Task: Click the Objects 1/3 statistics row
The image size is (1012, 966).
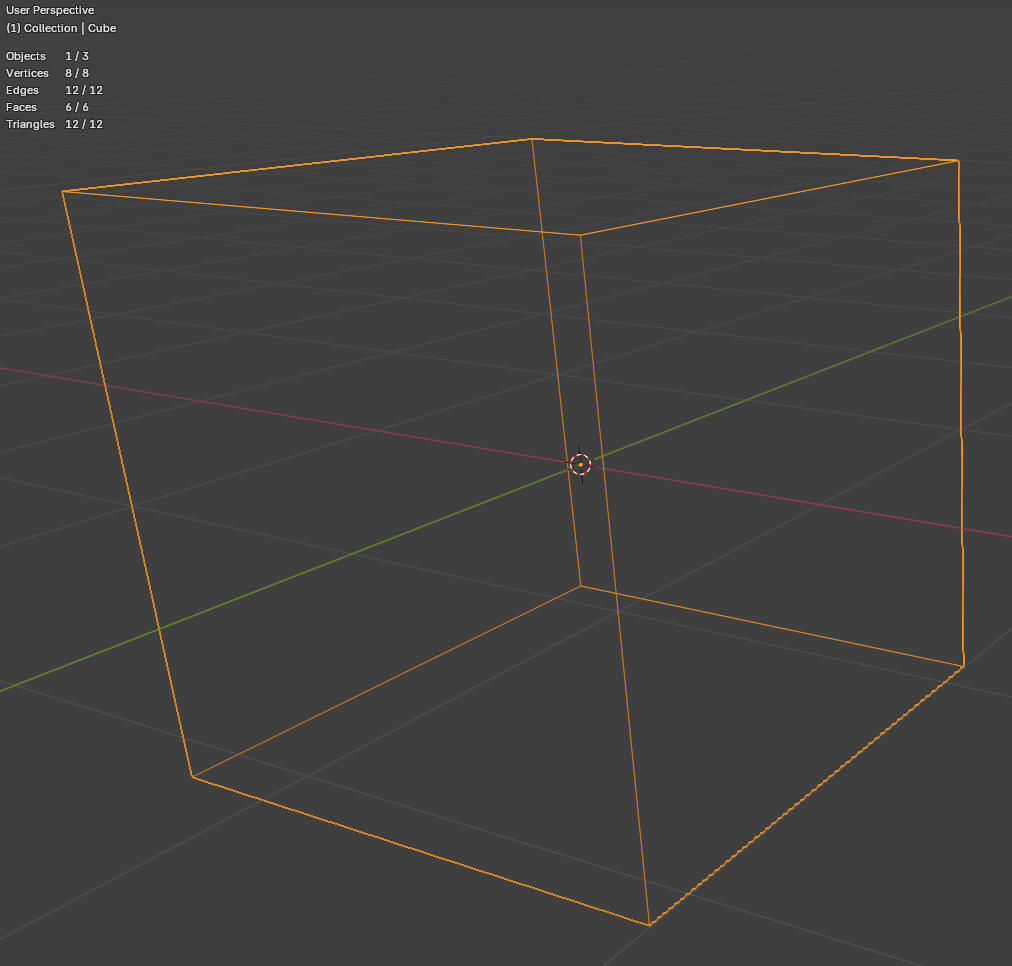Action: (45, 56)
